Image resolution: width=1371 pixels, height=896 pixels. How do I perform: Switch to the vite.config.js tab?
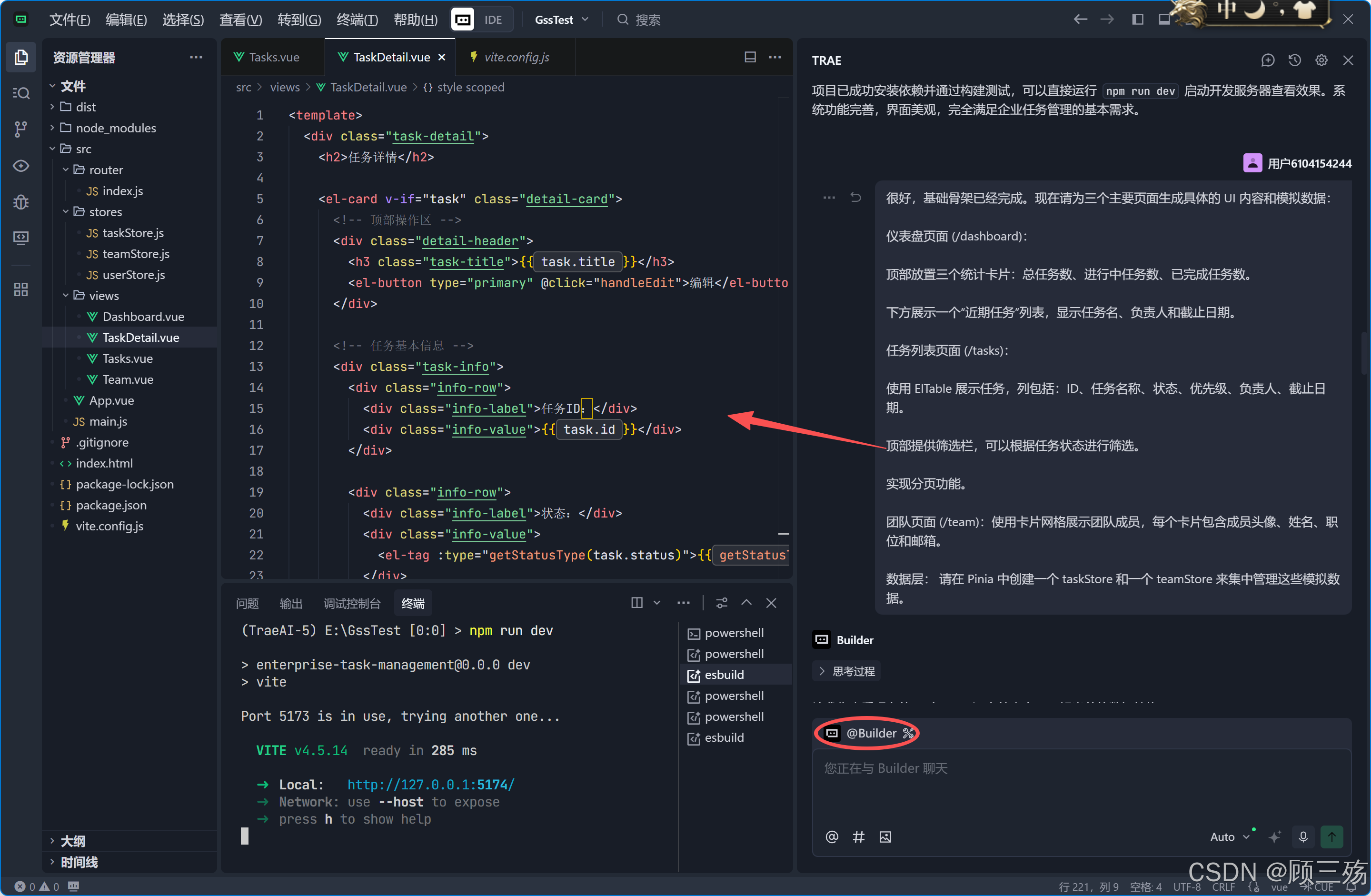point(516,57)
